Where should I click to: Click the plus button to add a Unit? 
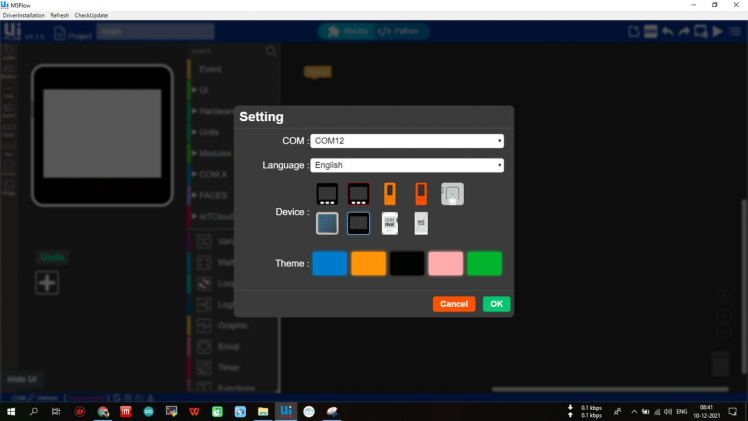coord(47,283)
